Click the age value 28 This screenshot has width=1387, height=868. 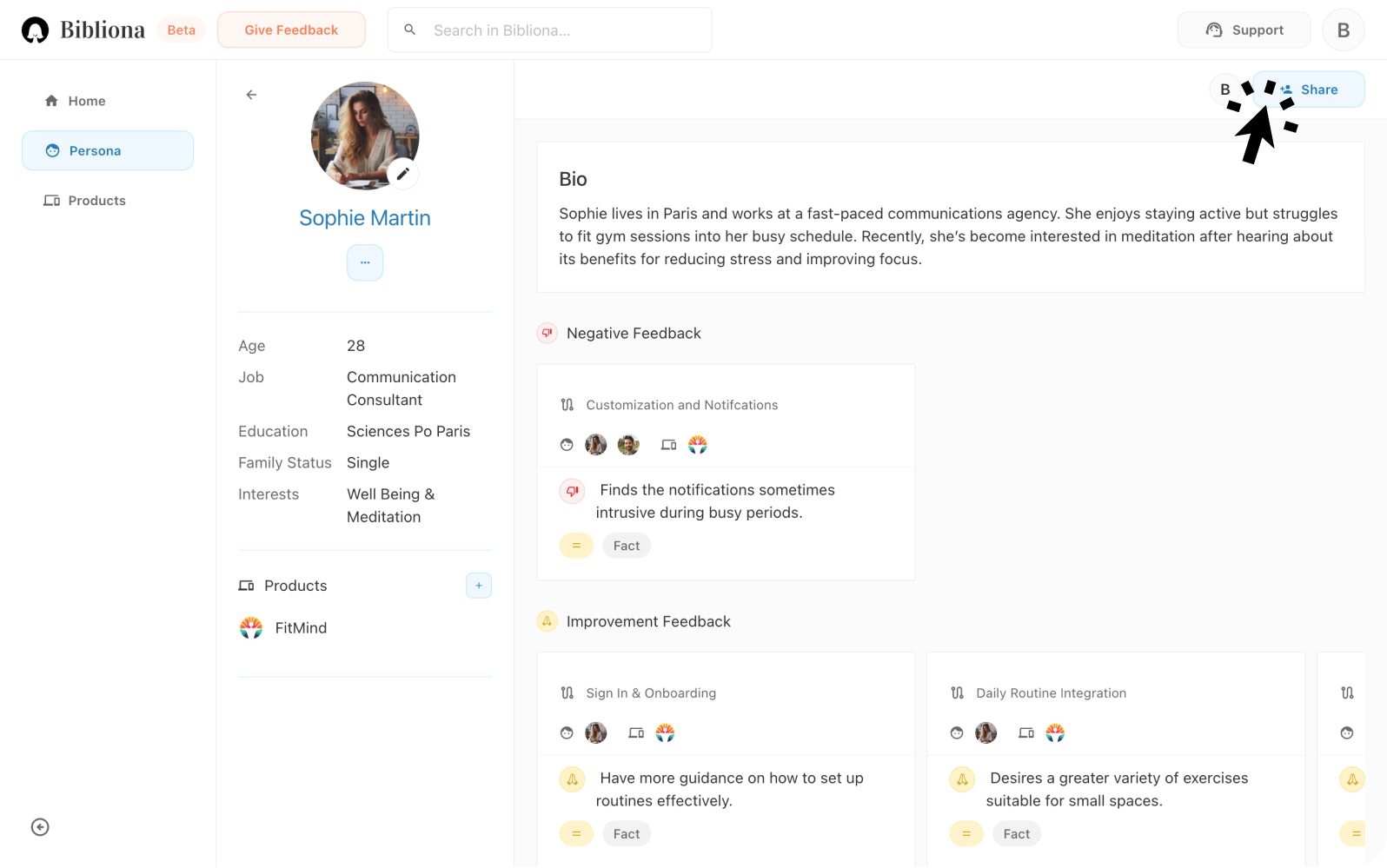[356, 346]
